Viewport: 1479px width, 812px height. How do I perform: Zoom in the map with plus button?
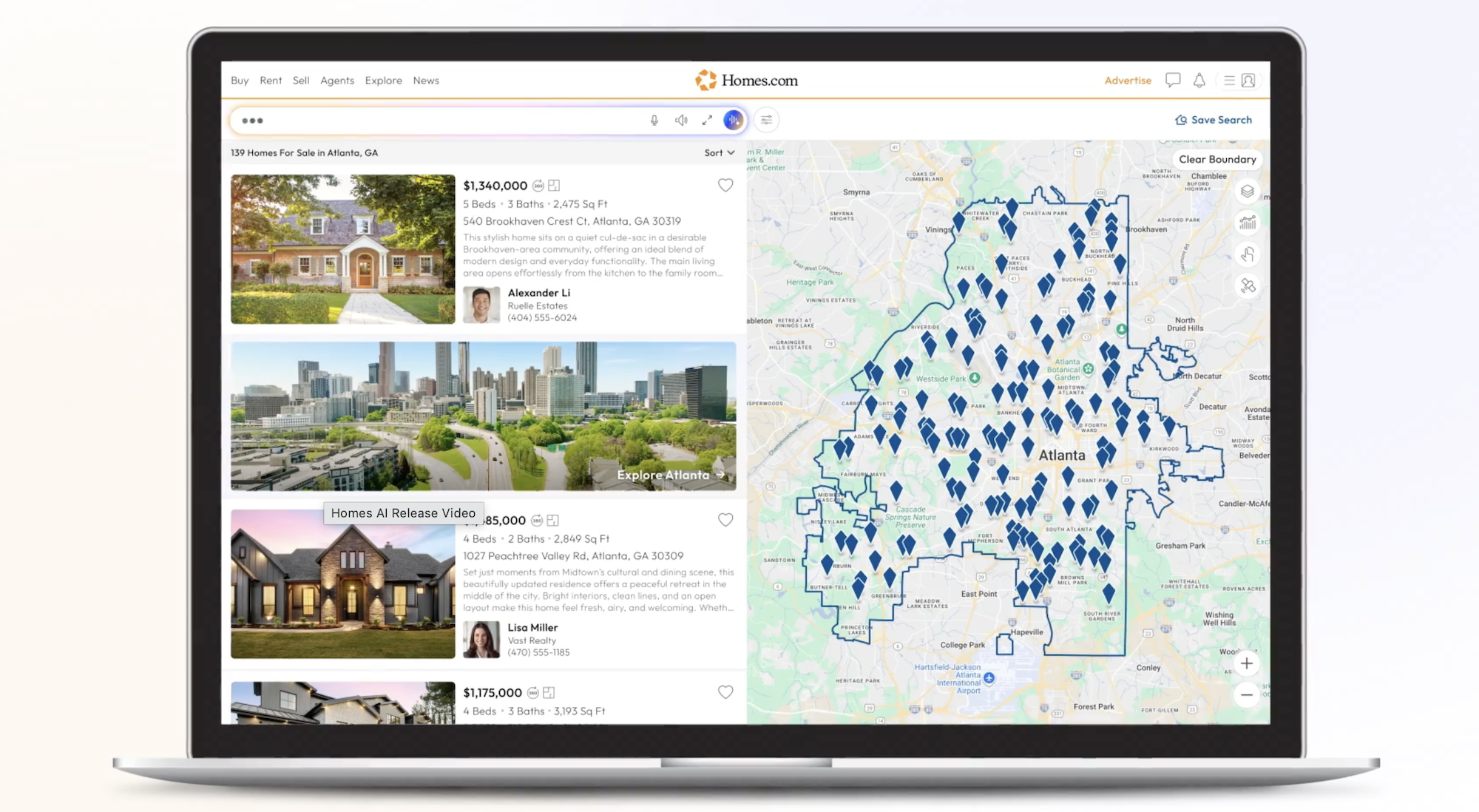click(1247, 663)
